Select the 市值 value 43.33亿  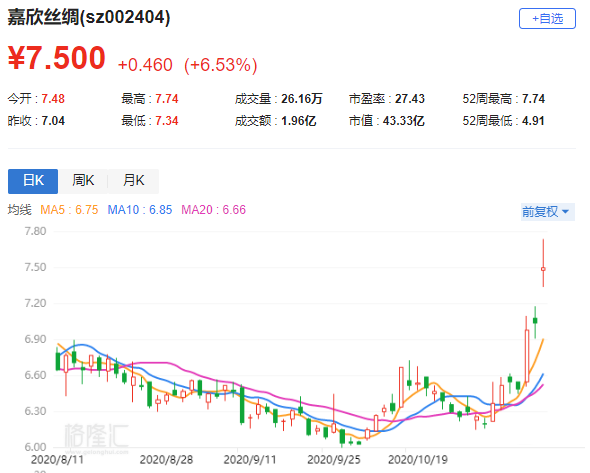[x=404, y=121]
